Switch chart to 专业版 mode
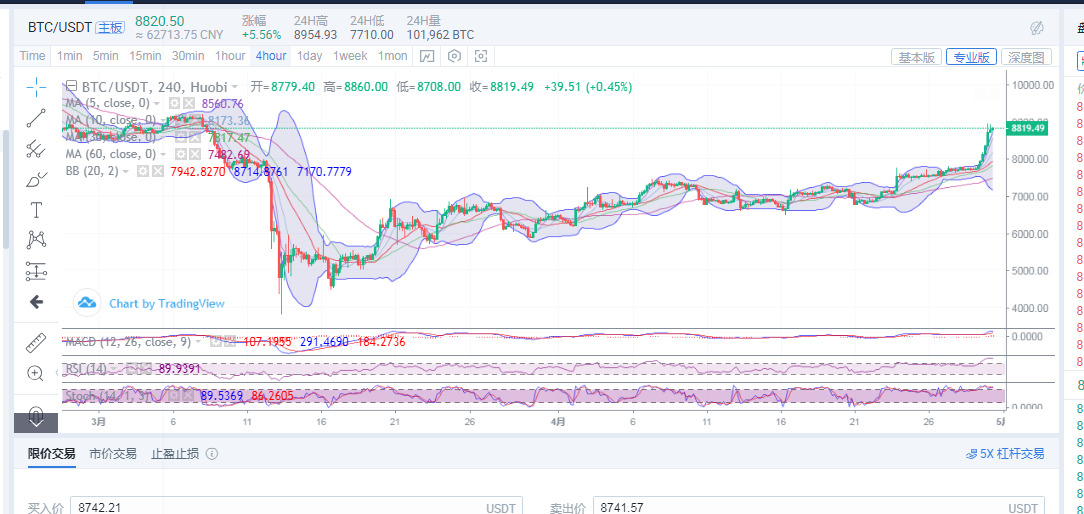Image resolution: width=1084 pixels, height=514 pixels. (x=971, y=57)
